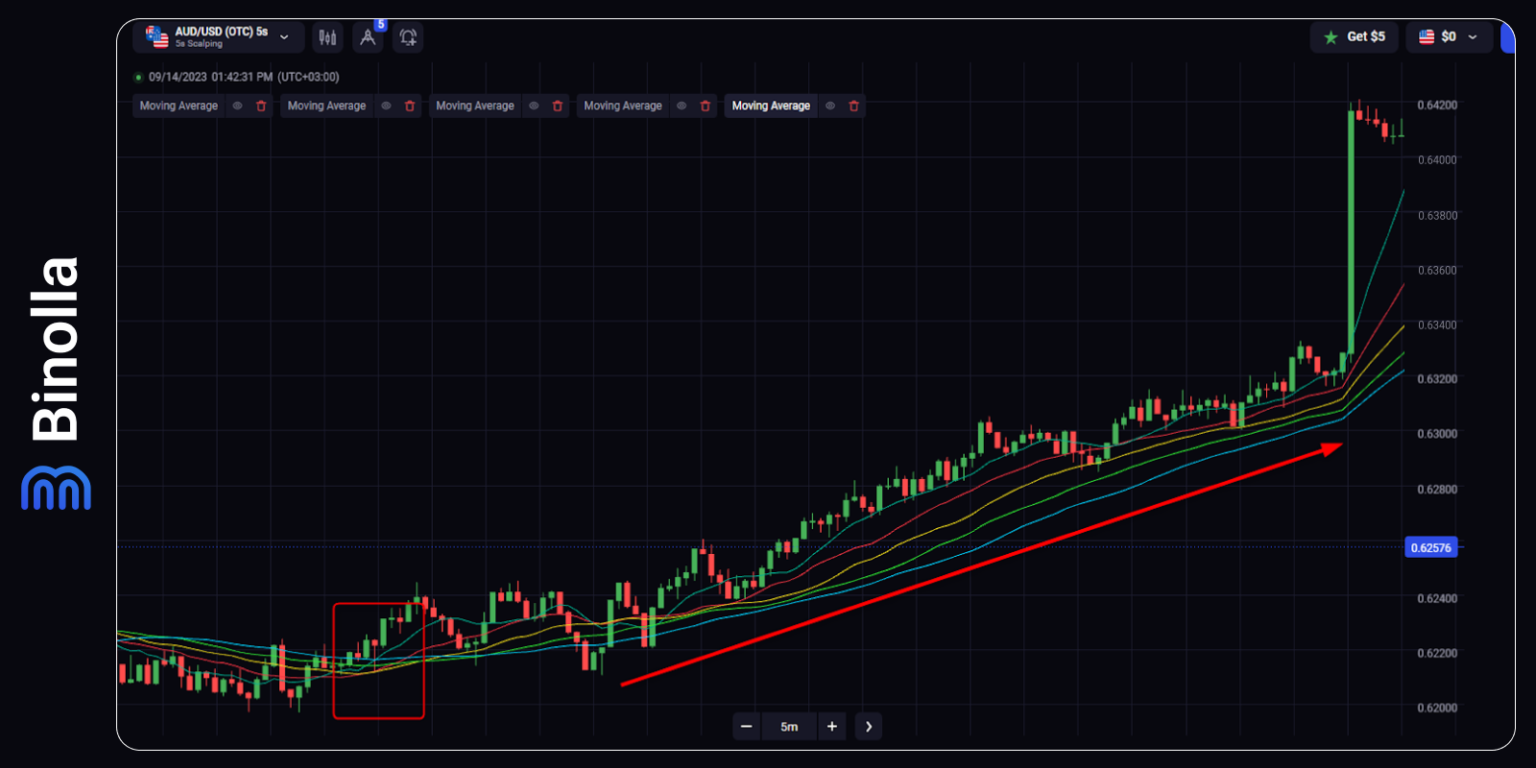
Task: Create a new price alert
Action: pos(407,36)
